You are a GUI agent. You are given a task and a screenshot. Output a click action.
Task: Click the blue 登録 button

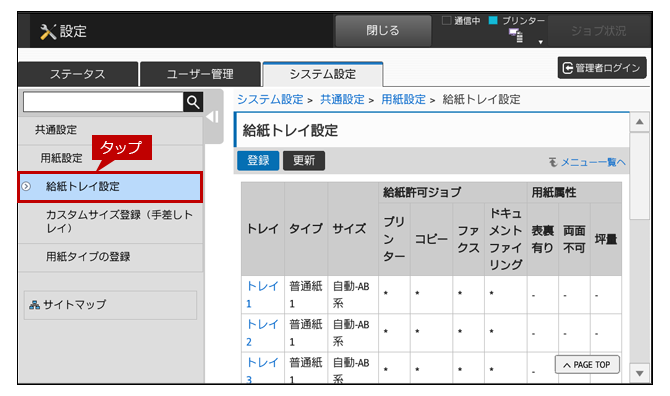click(258, 160)
